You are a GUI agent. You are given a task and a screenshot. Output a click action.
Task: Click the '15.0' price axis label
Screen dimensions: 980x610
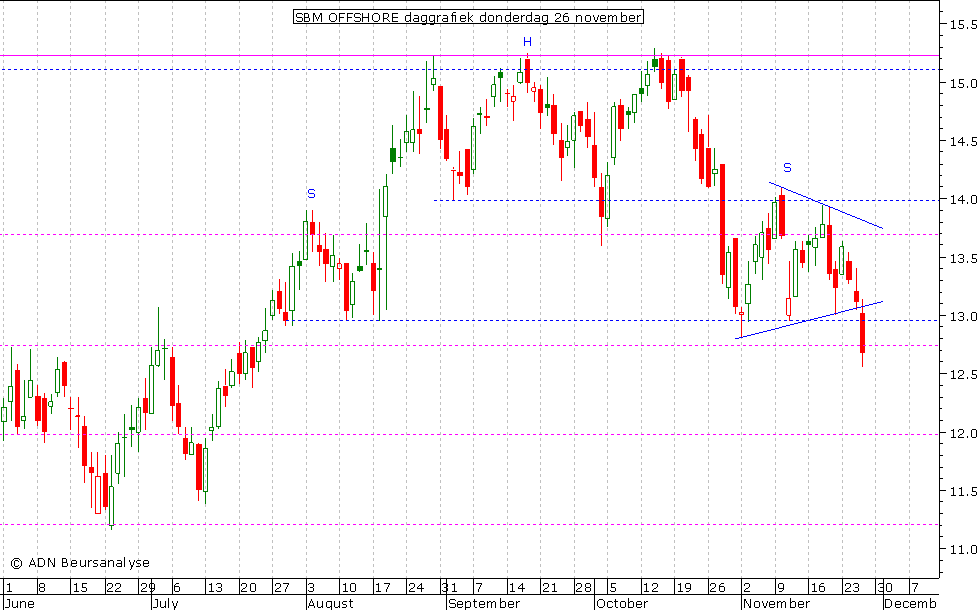coord(963,83)
